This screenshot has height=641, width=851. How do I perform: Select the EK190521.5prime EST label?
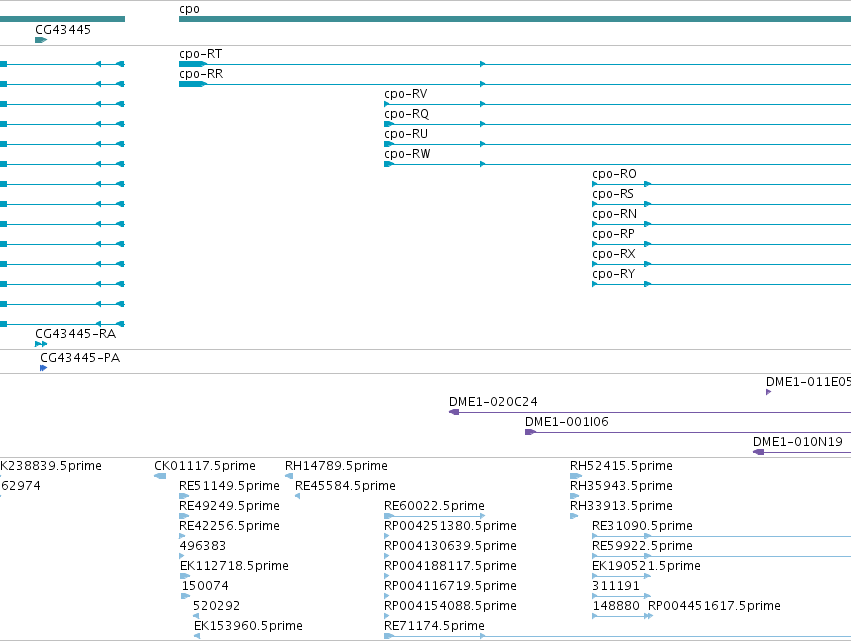point(646,566)
